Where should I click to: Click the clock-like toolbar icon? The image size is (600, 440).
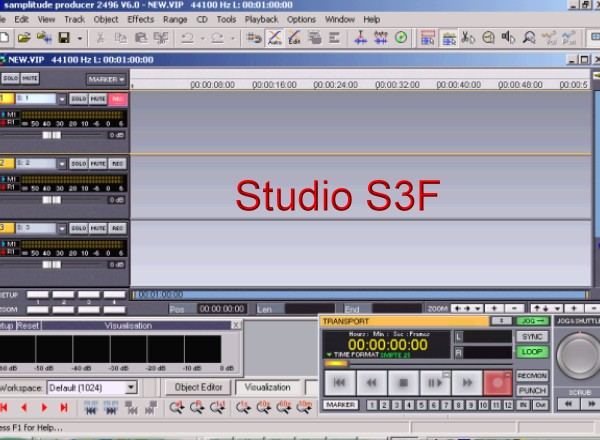(x=488, y=37)
